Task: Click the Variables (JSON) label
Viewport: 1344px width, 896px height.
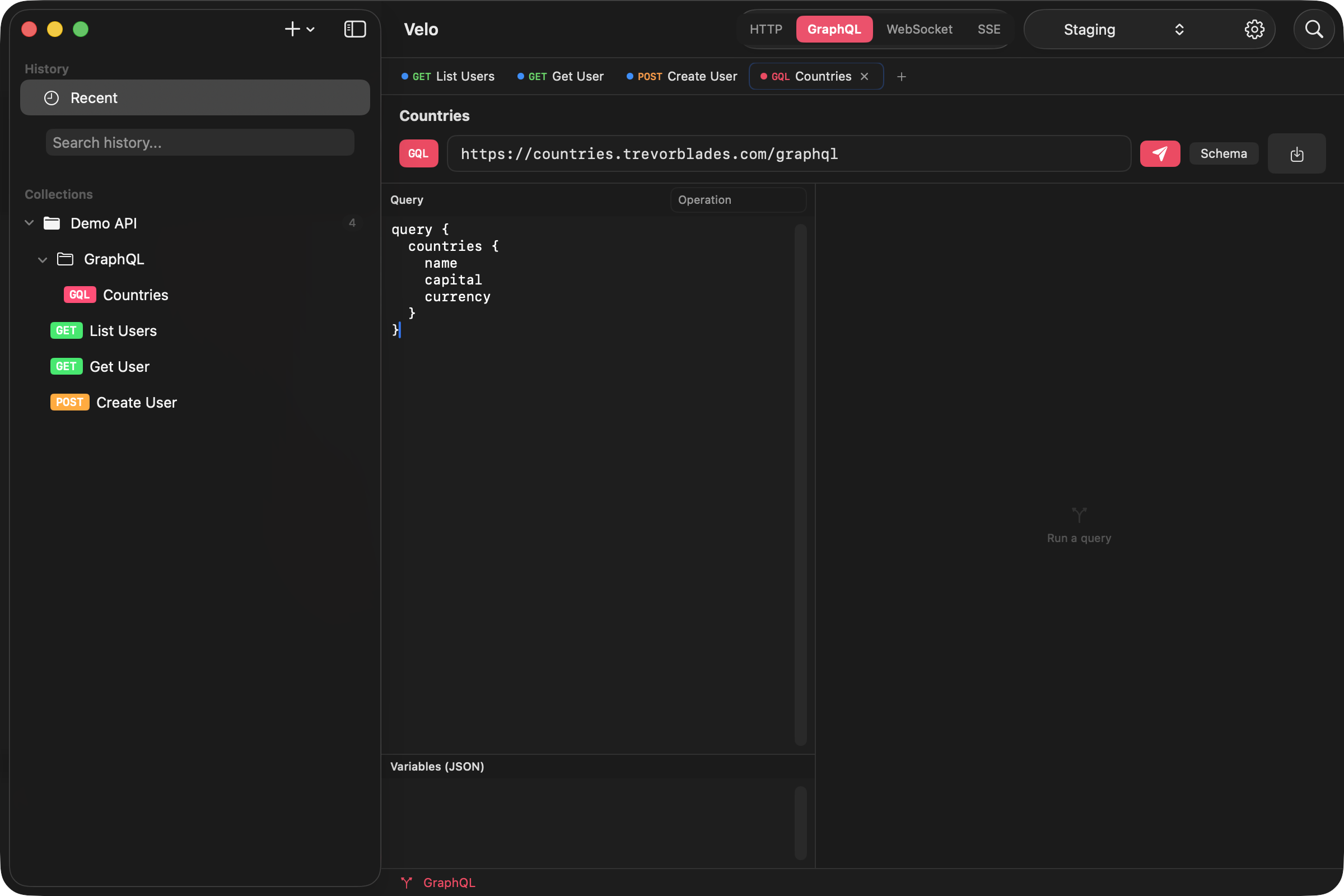Action: pyautogui.click(x=437, y=767)
